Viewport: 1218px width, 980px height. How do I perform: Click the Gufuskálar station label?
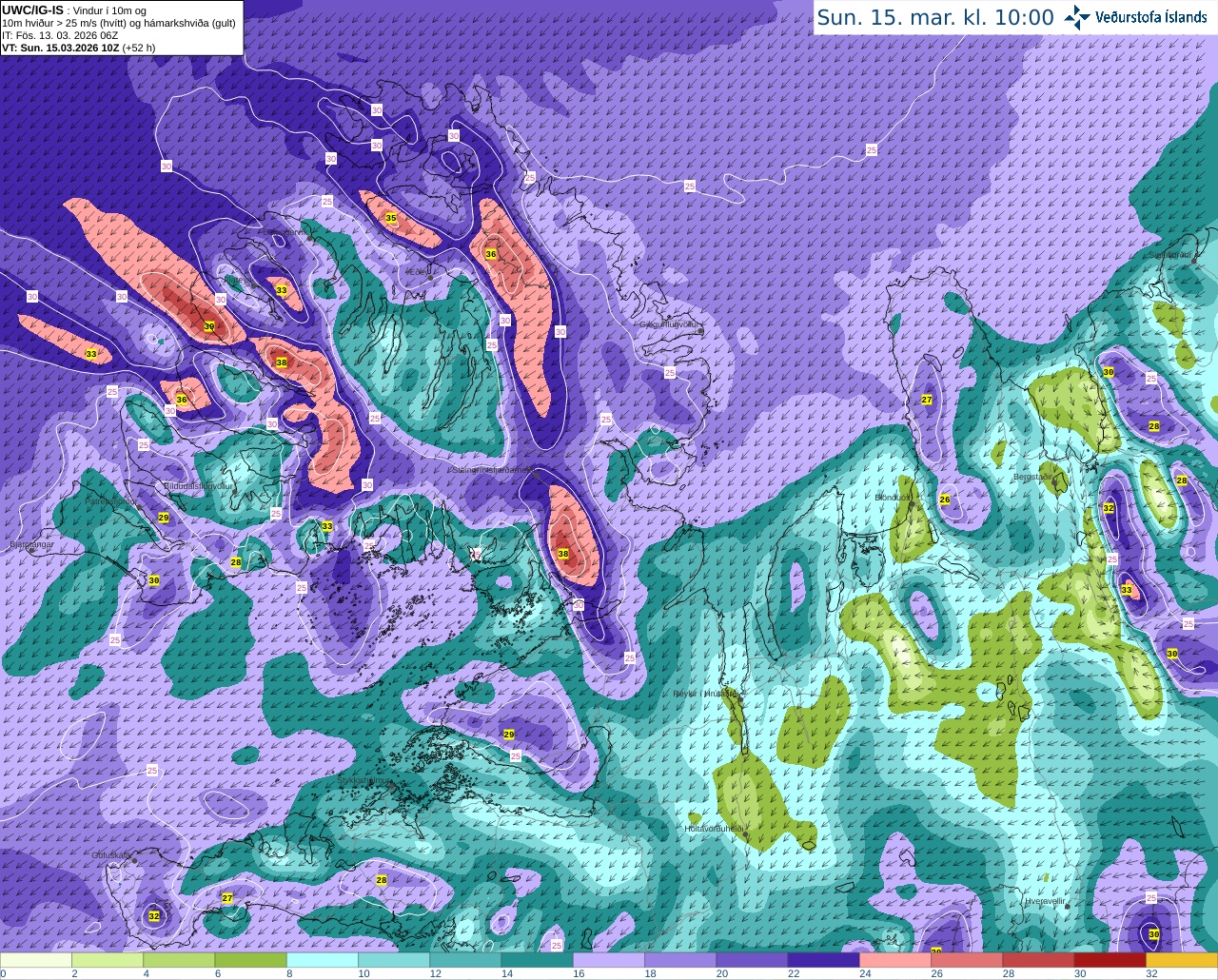coord(110,854)
